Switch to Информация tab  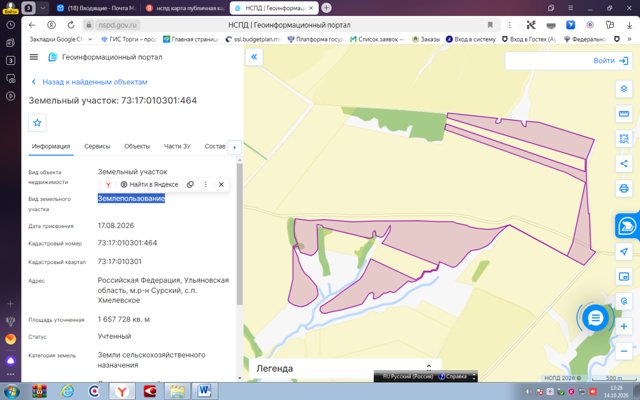51,146
